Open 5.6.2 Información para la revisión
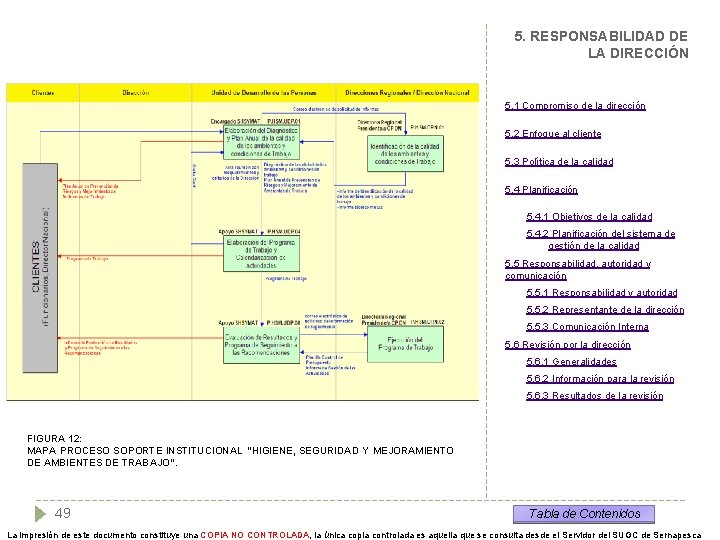Screen dimensions: 720x540 (x=600, y=379)
